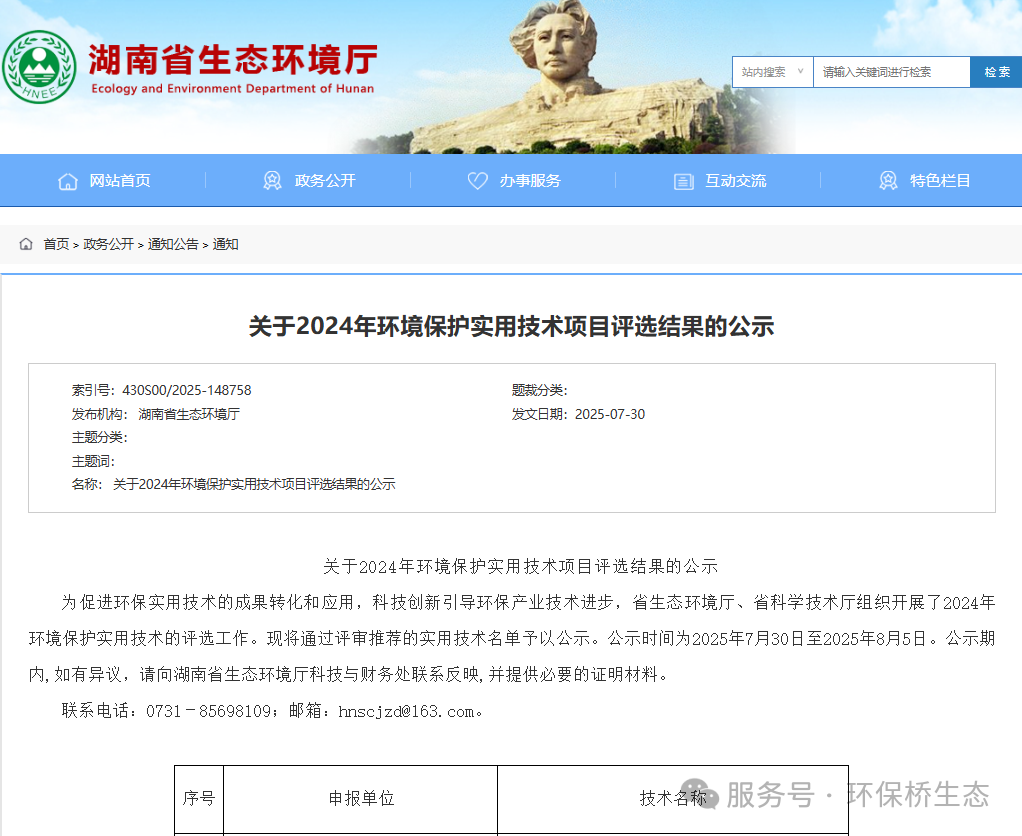Click the medal icon beside 特色栏目

[x=888, y=181]
